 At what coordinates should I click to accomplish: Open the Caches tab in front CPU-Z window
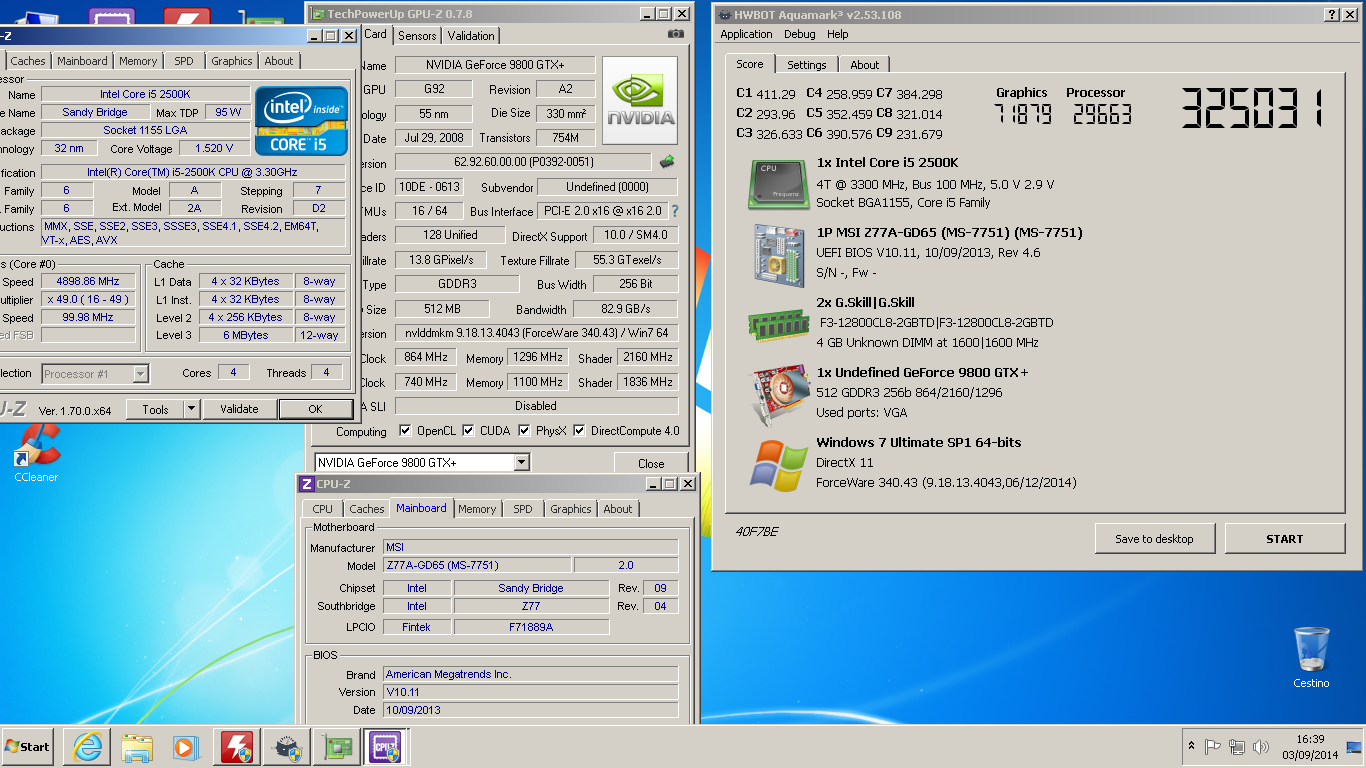[x=367, y=509]
